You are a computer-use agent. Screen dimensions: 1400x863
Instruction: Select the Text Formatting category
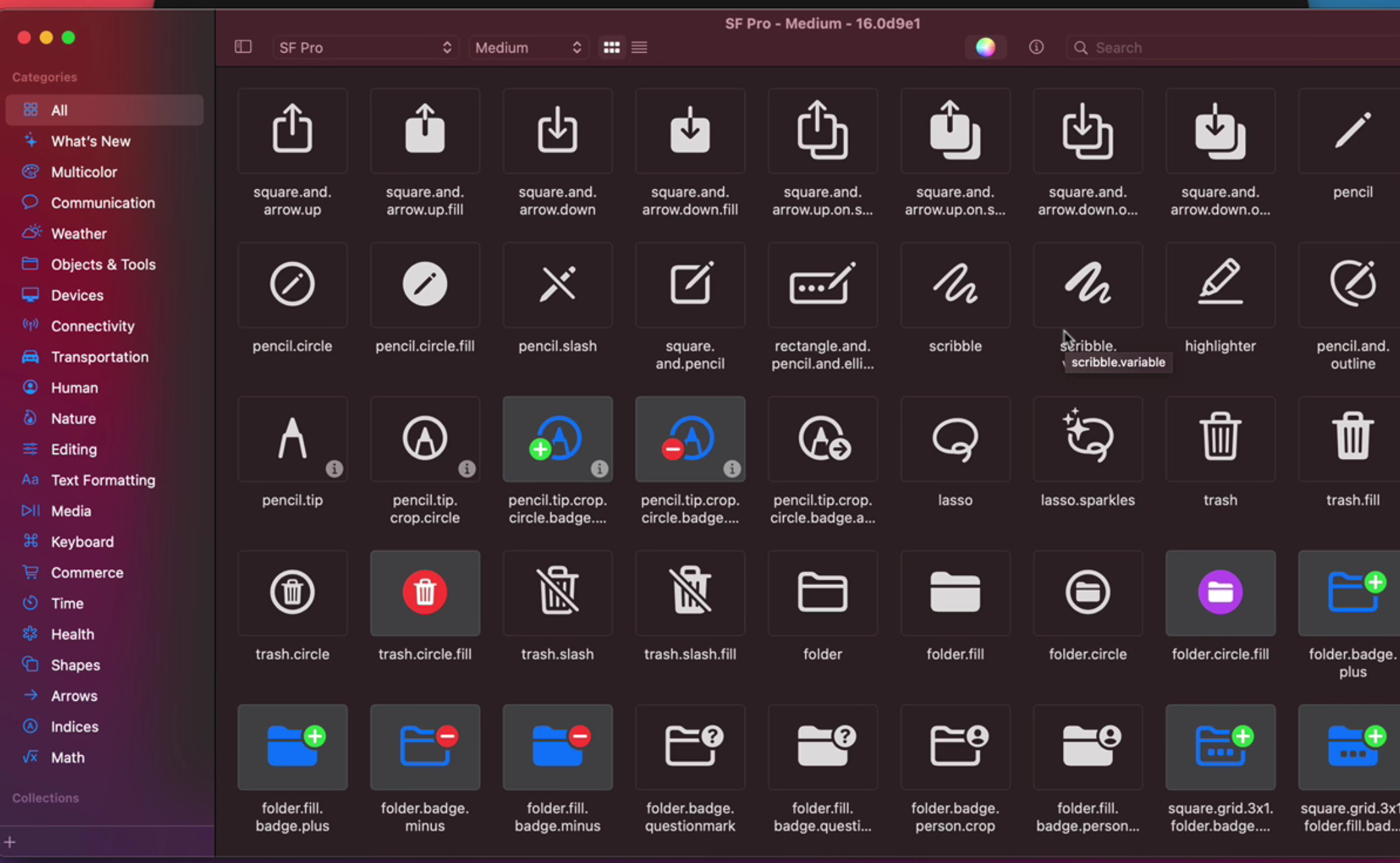(103, 480)
